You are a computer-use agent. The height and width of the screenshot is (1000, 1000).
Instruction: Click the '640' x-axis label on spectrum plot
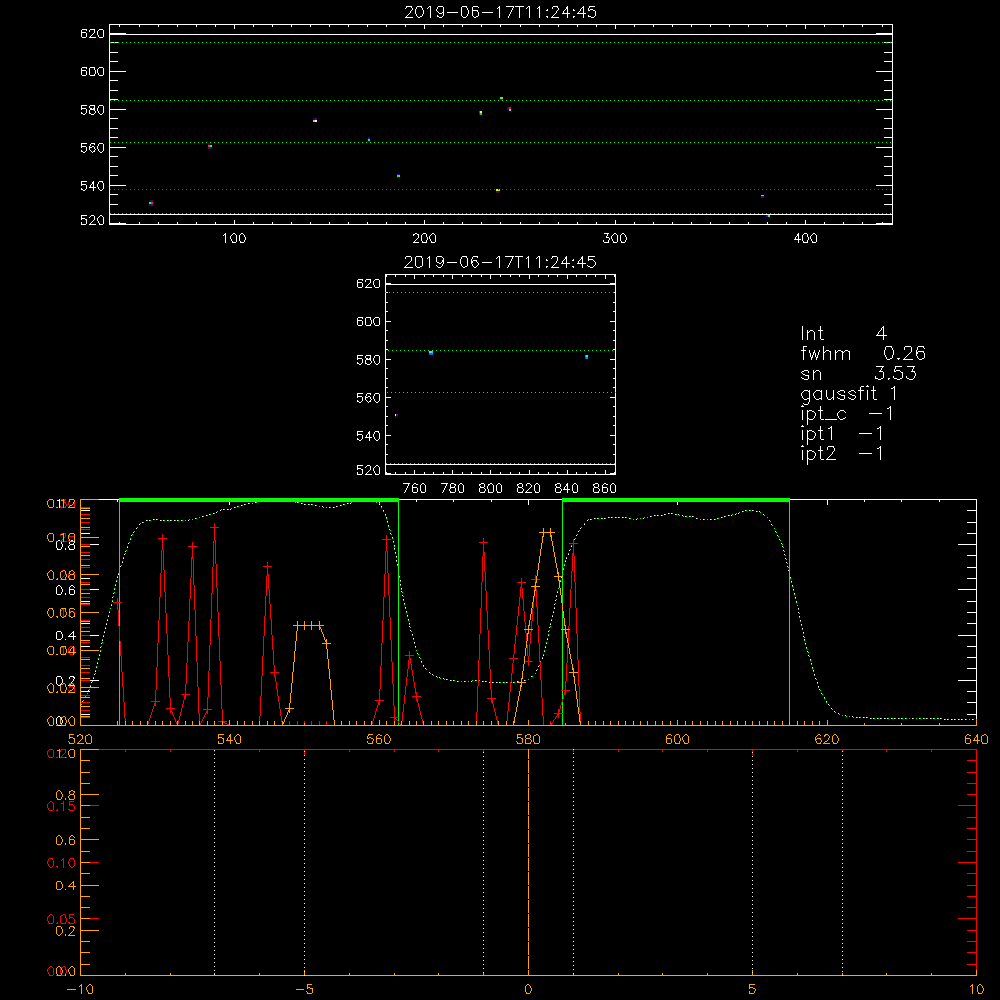976,739
